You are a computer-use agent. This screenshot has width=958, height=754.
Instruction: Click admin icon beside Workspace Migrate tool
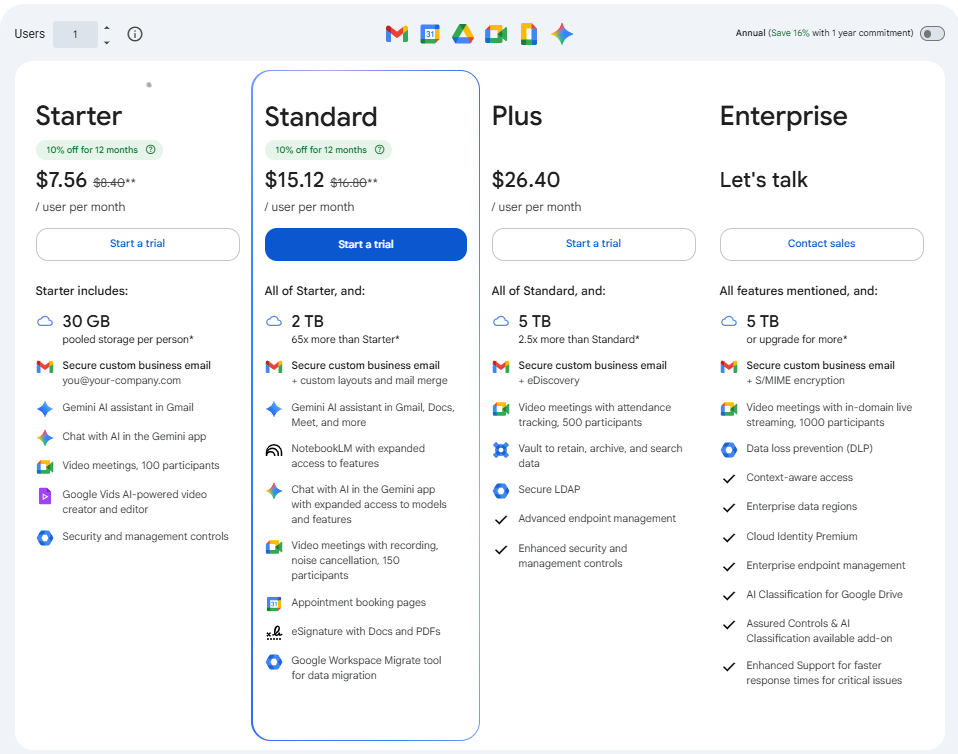(274, 662)
